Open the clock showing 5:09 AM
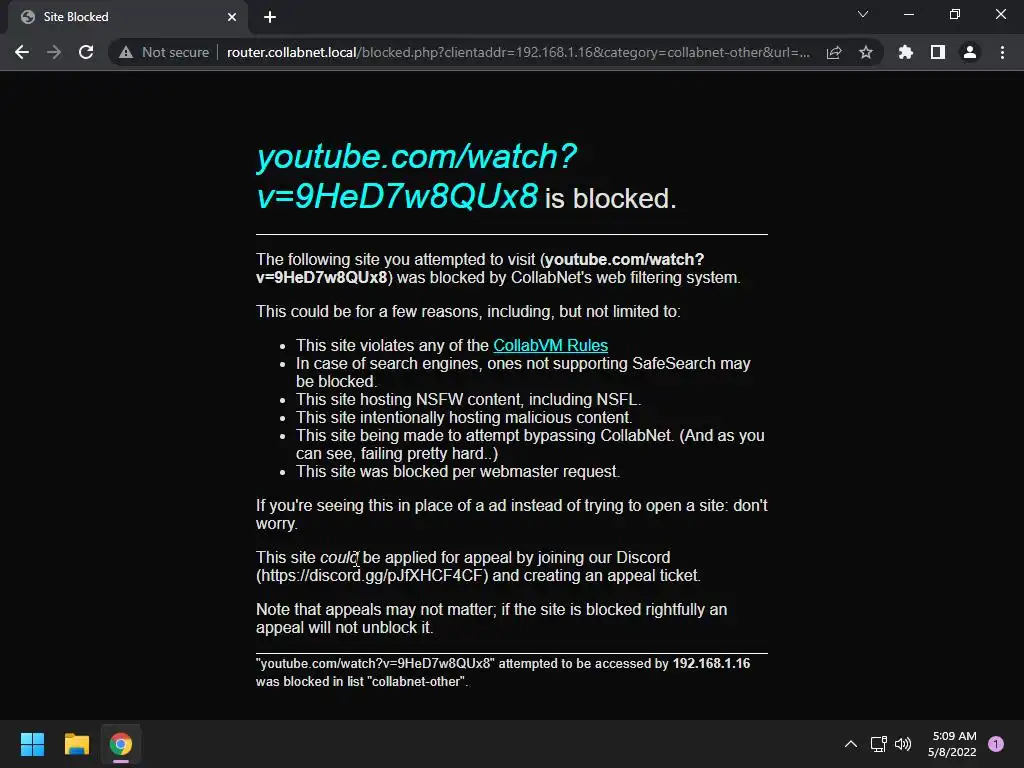The height and width of the screenshot is (768, 1024). pos(953,744)
